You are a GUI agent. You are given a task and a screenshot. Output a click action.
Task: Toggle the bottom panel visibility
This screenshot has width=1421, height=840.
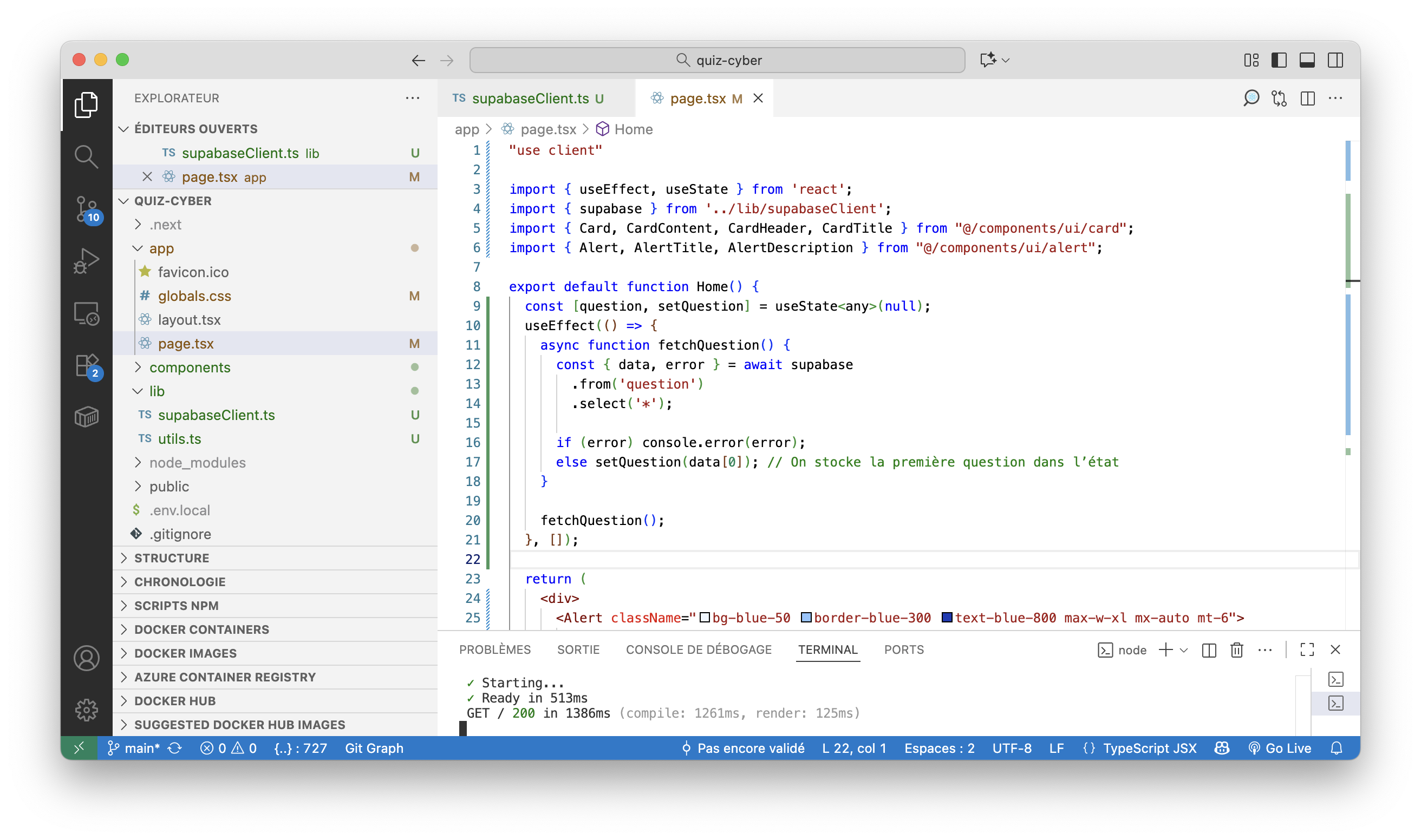pos(1308,60)
